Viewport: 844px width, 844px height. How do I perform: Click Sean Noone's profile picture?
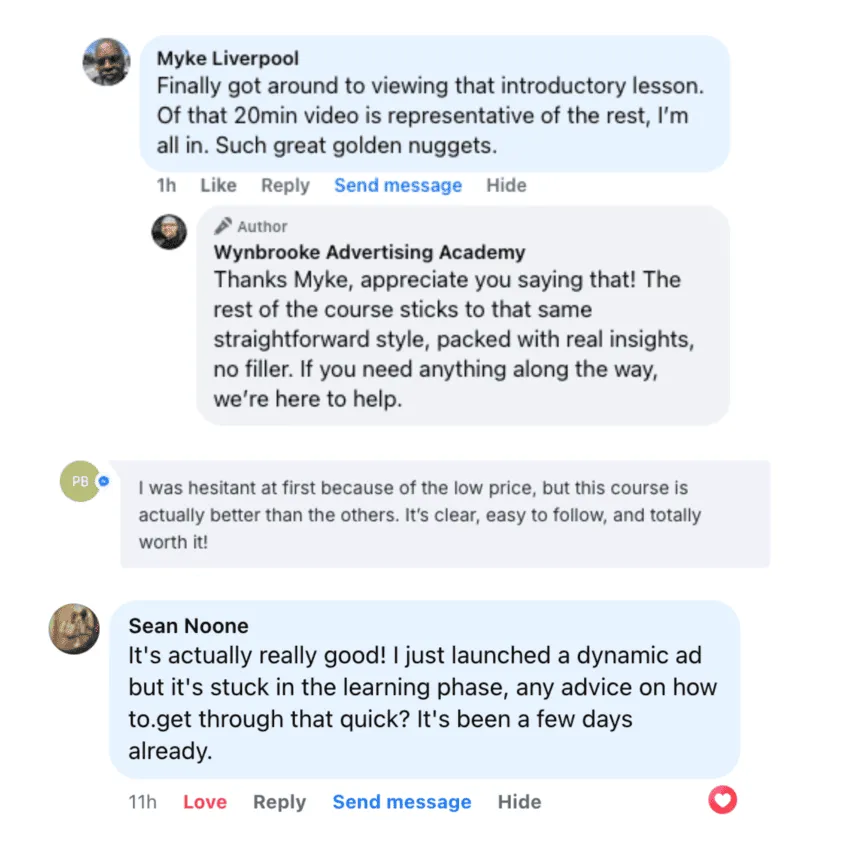[74, 629]
